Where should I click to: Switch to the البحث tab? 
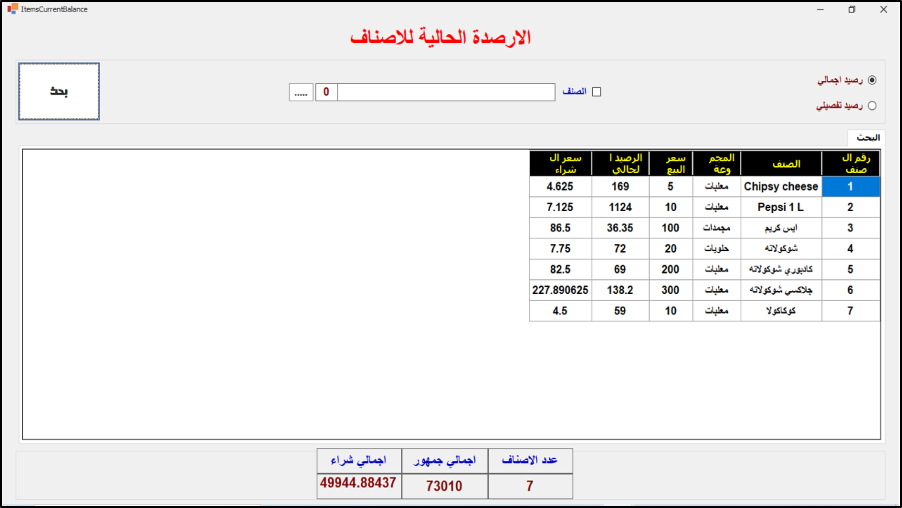point(866,137)
